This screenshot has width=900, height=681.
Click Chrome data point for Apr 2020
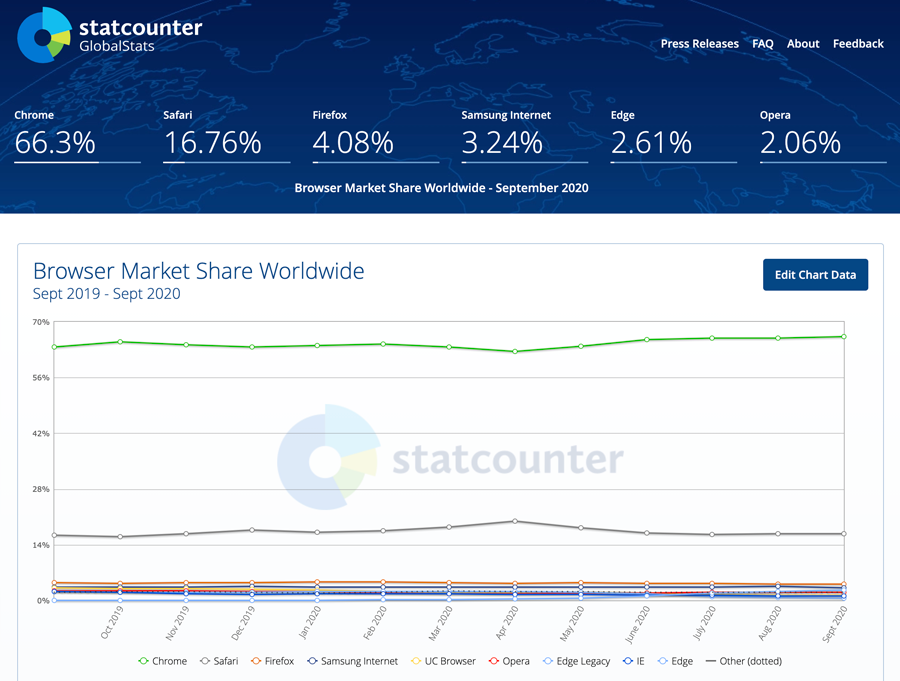515,351
